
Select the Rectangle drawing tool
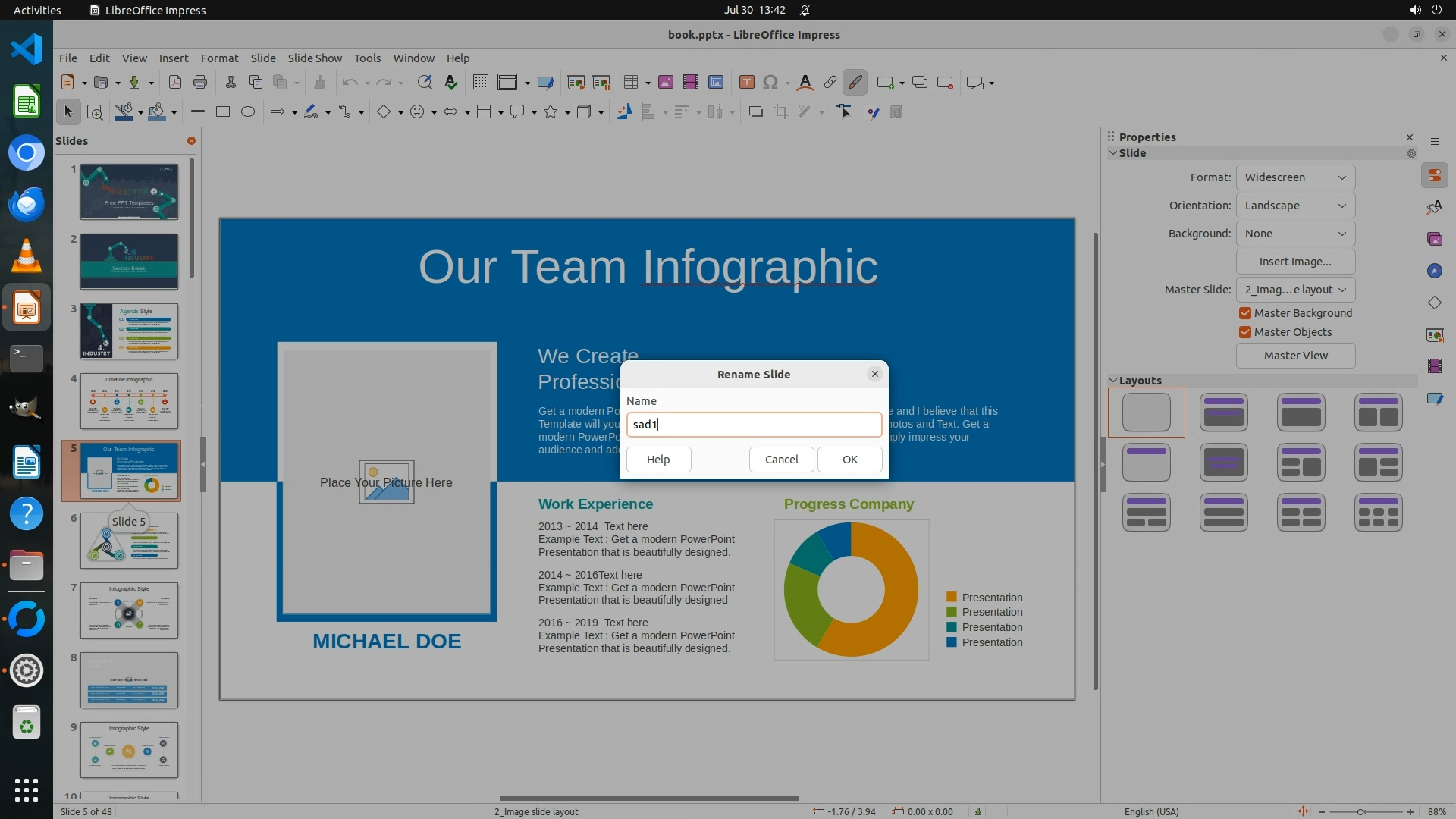coord(222,112)
